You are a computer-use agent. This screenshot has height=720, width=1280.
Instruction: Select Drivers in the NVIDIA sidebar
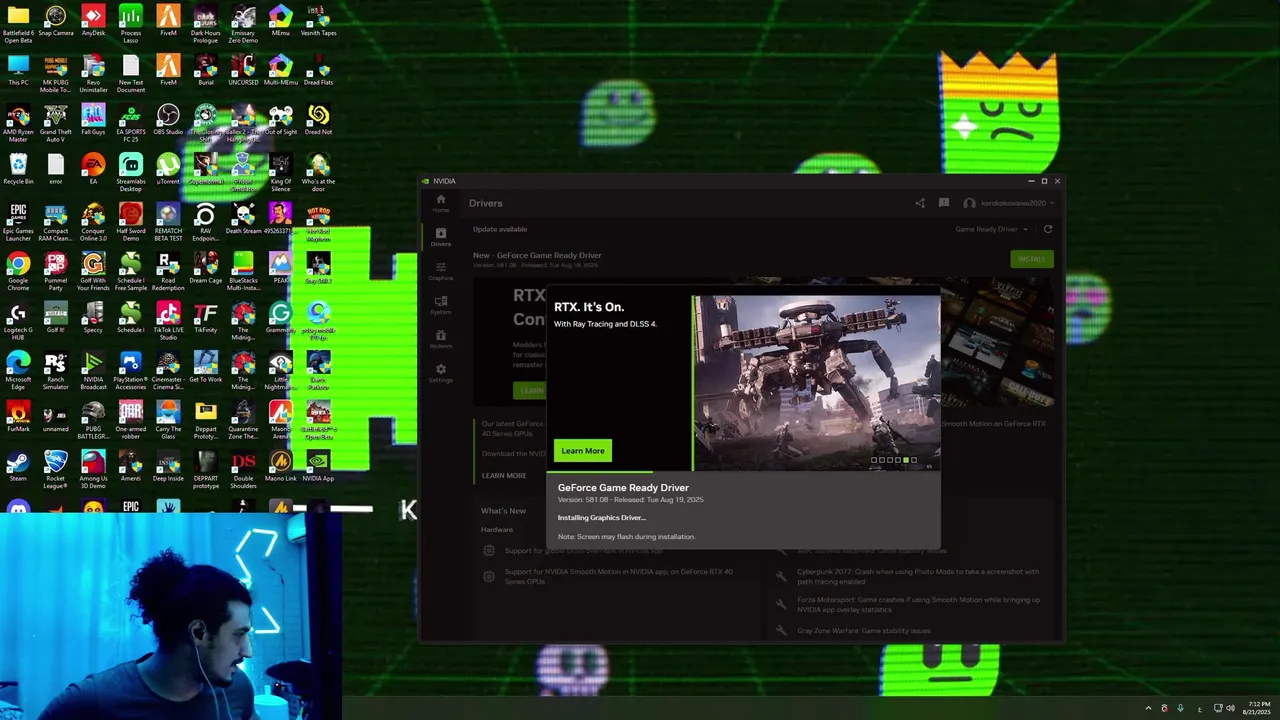[x=440, y=237]
